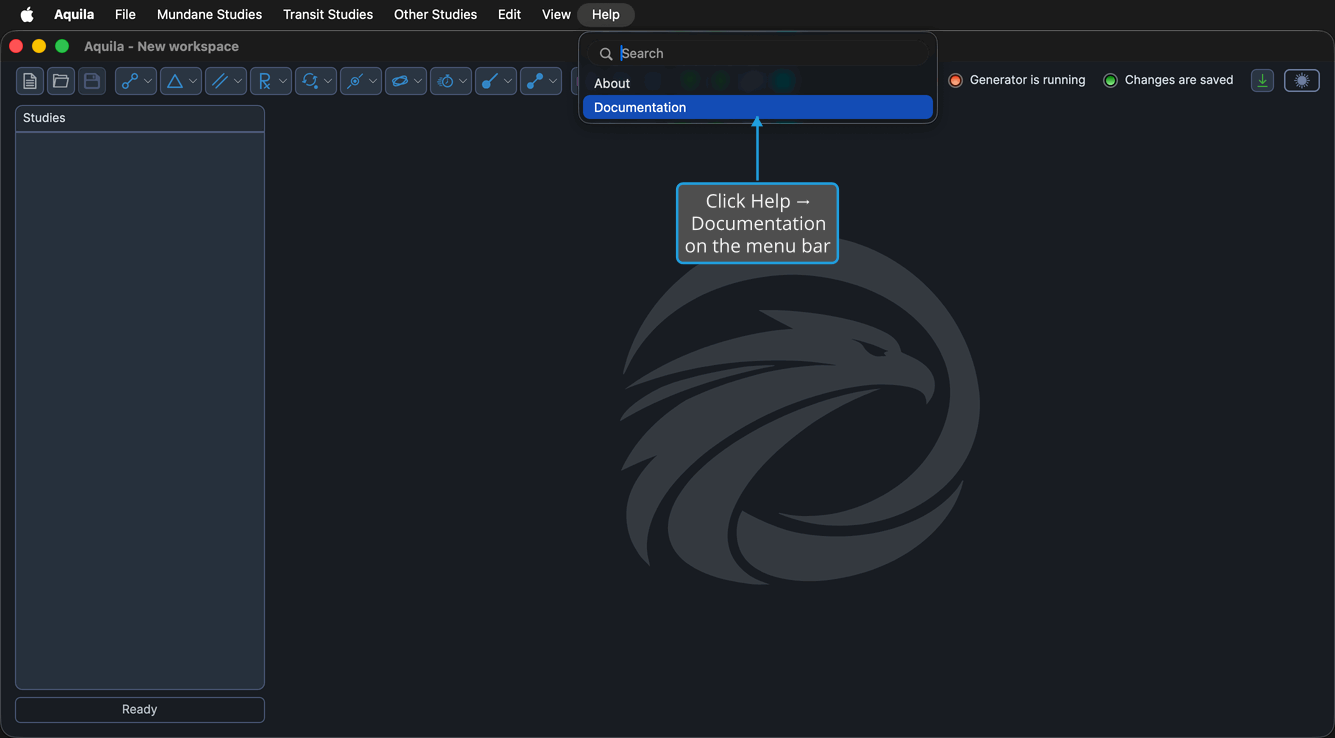
Task: Click the green download arrow icon
Action: (1262, 81)
